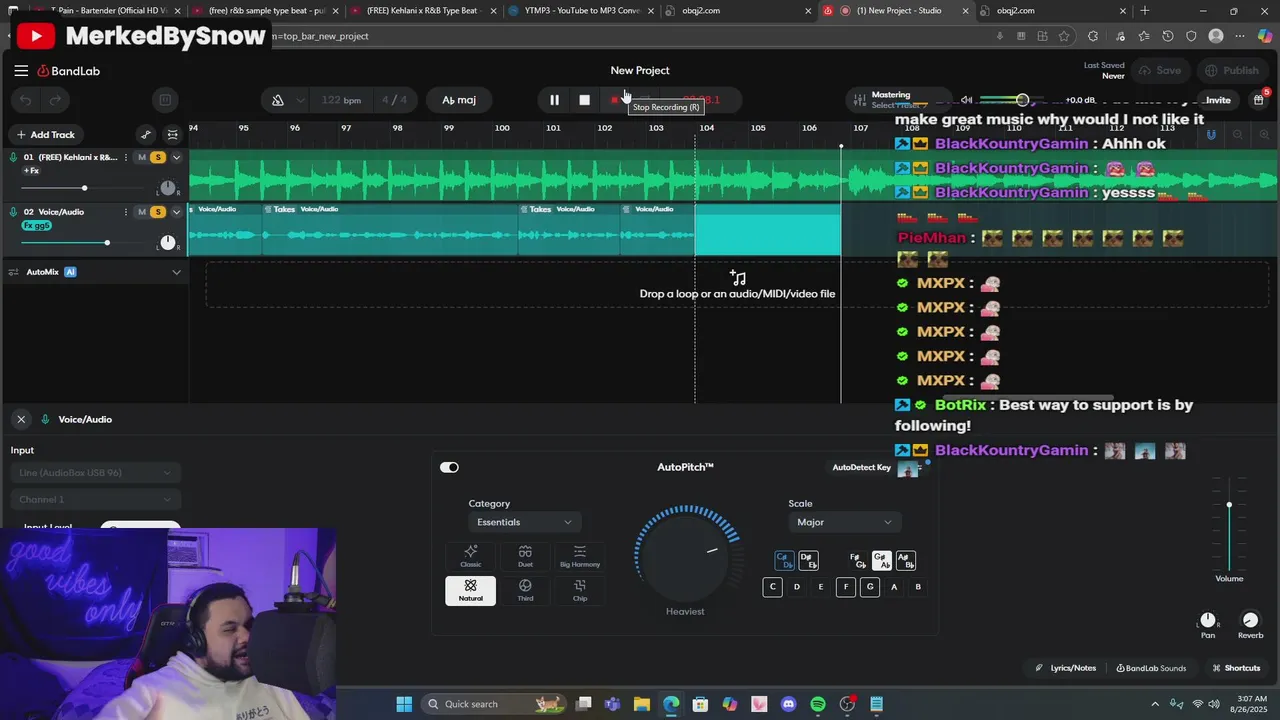This screenshot has width=1280, height=720.
Task: Expand track 01 options chevron
Action: tap(176, 158)
